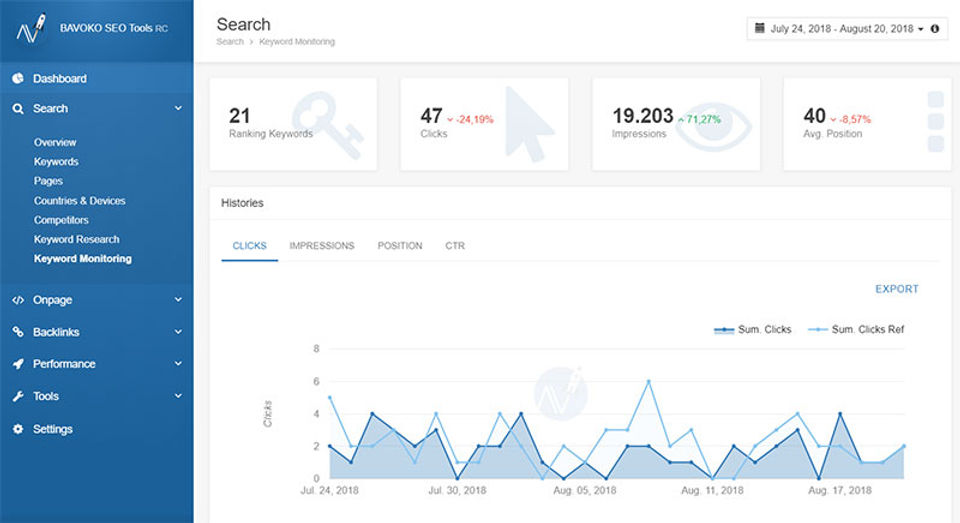960x523 pixels.
Task: Open Keywords under Search
Action: pyautogui.click(x=56, y=162)
